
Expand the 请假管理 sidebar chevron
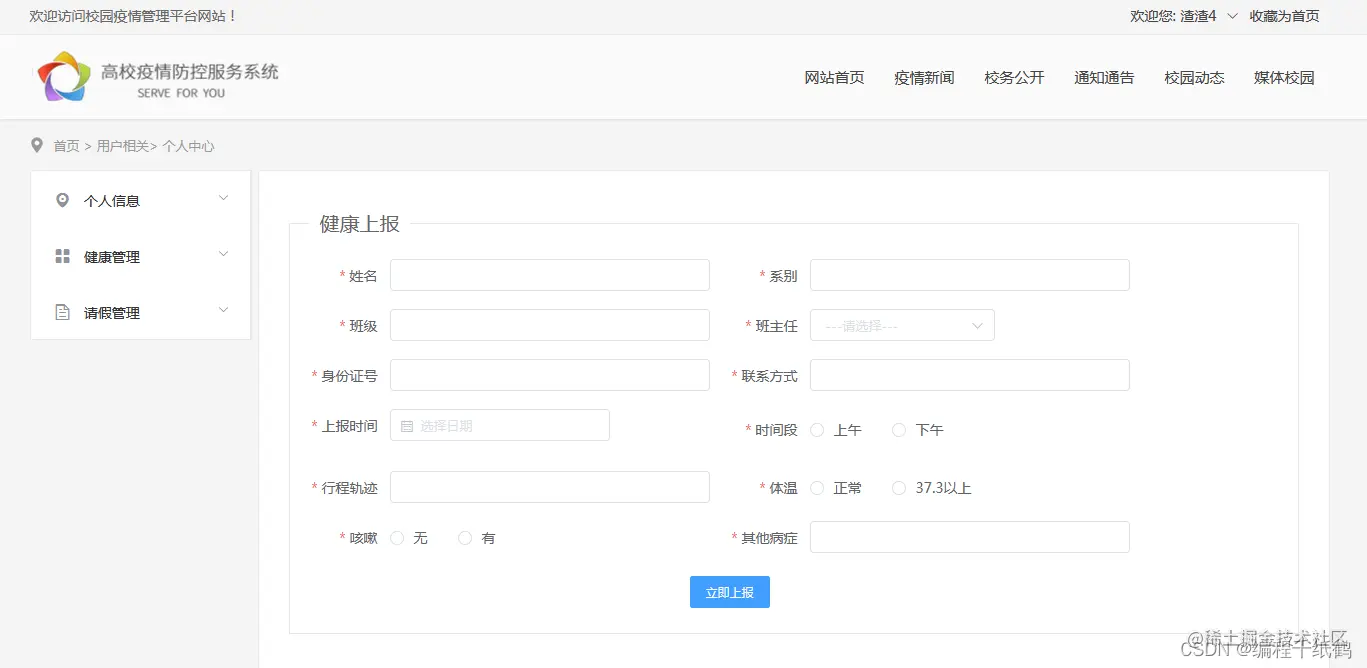pos(223,310)
